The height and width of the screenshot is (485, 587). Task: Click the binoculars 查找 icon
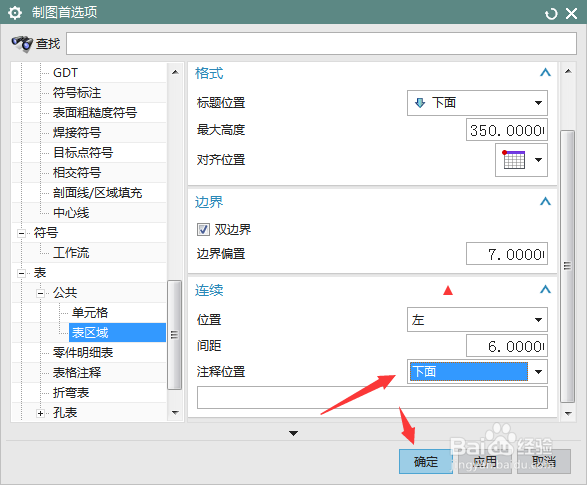click(22, 43)
